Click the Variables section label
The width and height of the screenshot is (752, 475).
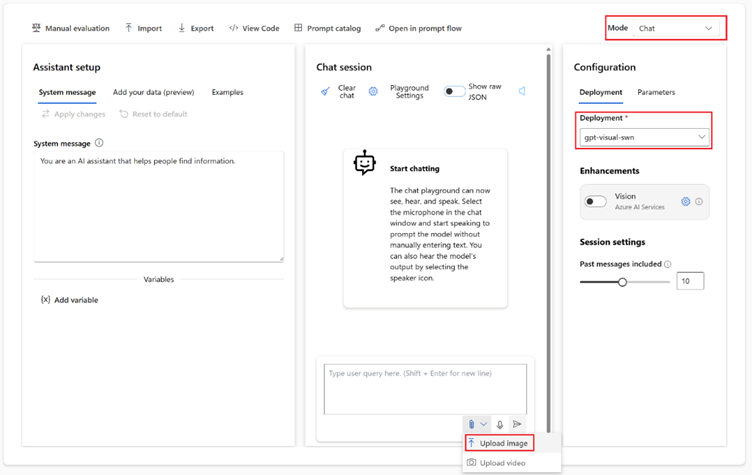159,279
